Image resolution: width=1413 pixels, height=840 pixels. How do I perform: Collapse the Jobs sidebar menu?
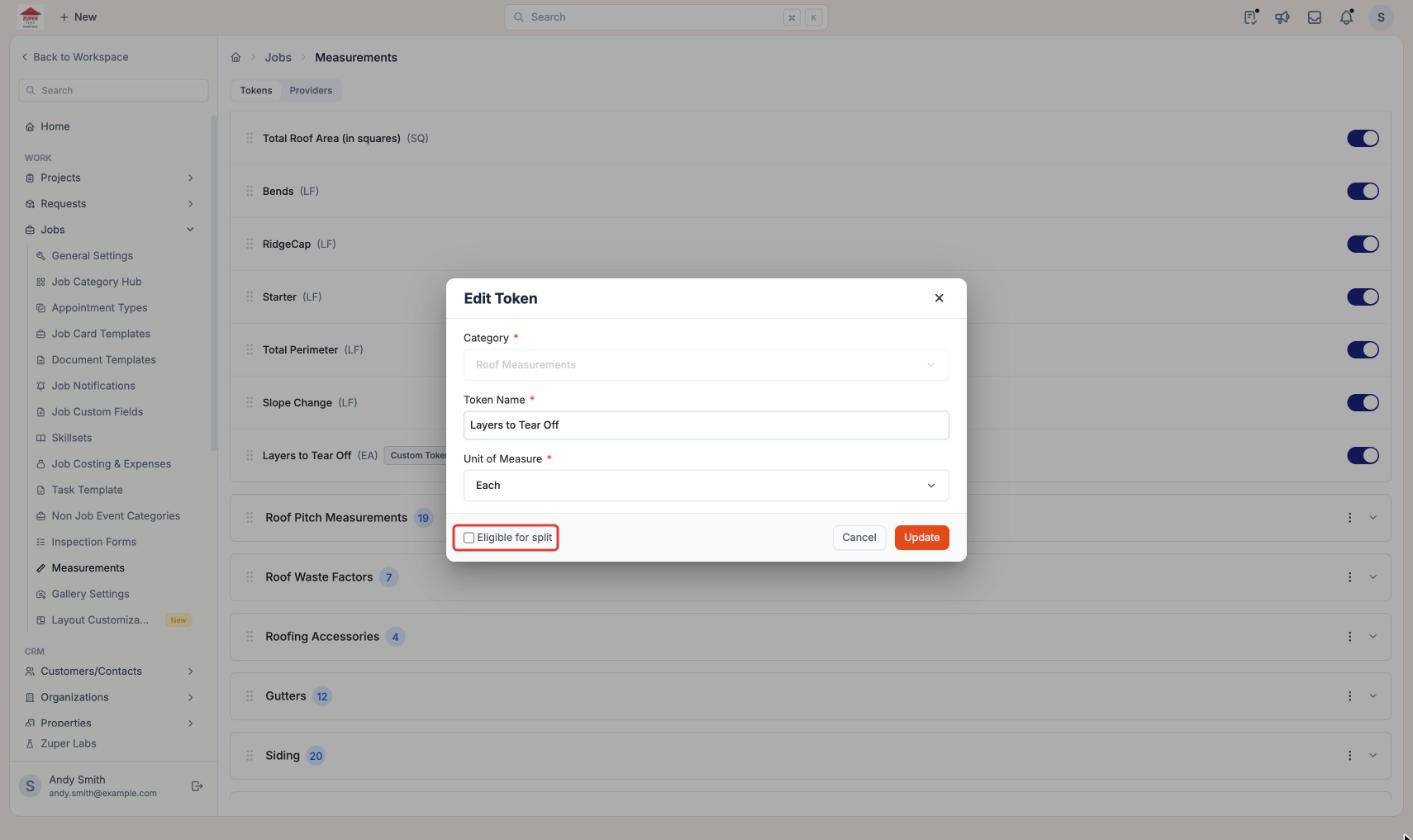pyautogui.click(x=190, y=230)
